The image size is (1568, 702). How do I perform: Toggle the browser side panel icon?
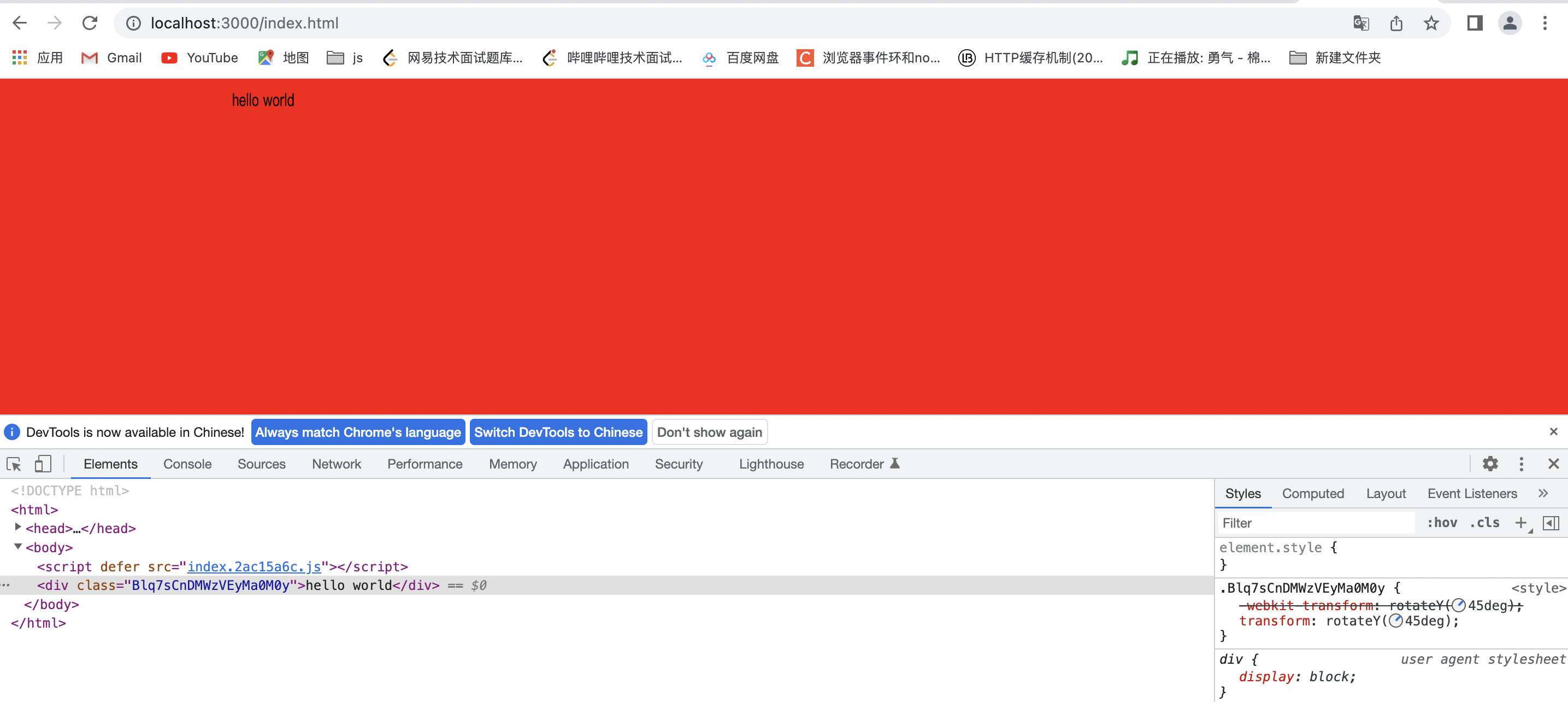[1474, 23]
